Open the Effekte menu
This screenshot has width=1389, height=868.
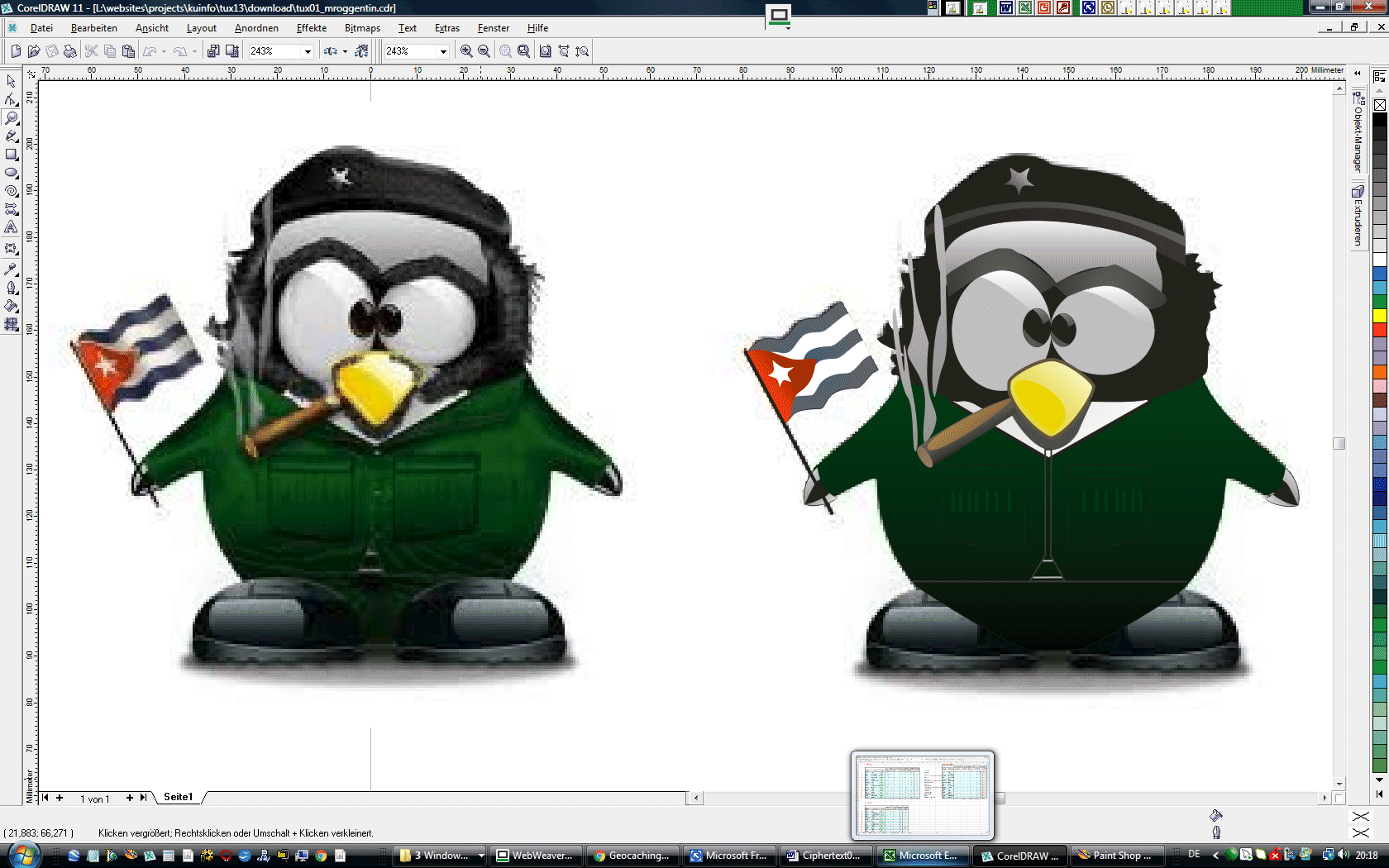pos(312,28)
